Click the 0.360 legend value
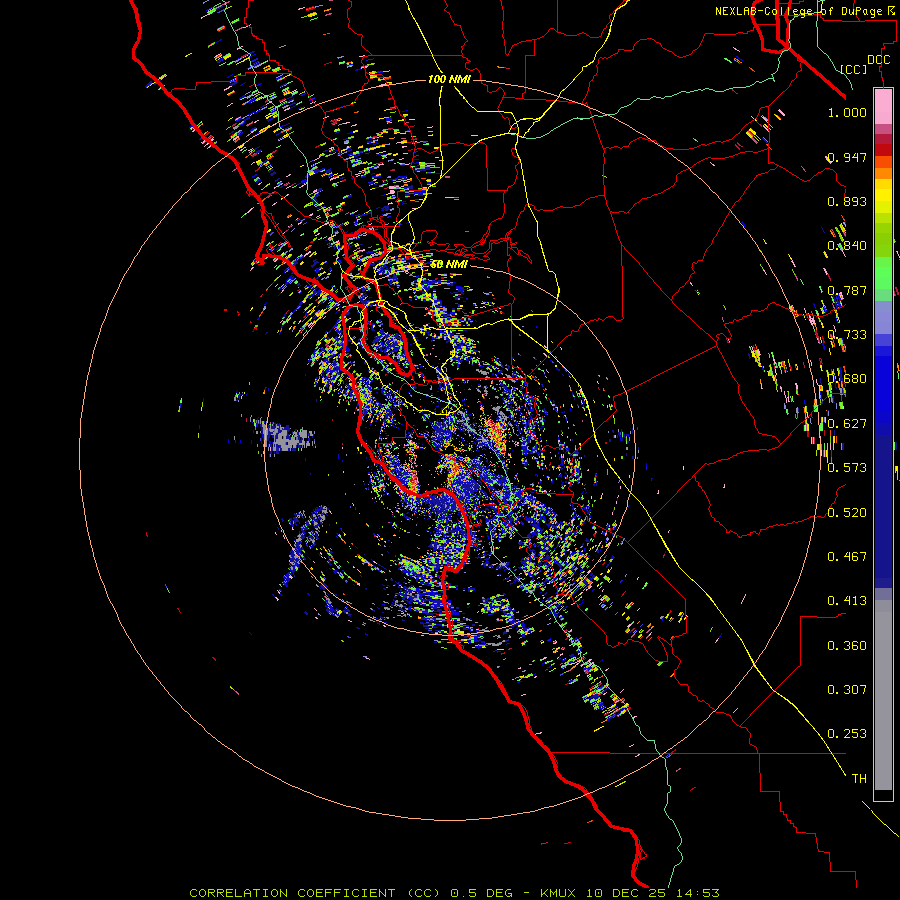This screenshot has width=900, height=900. coord(847,646)
